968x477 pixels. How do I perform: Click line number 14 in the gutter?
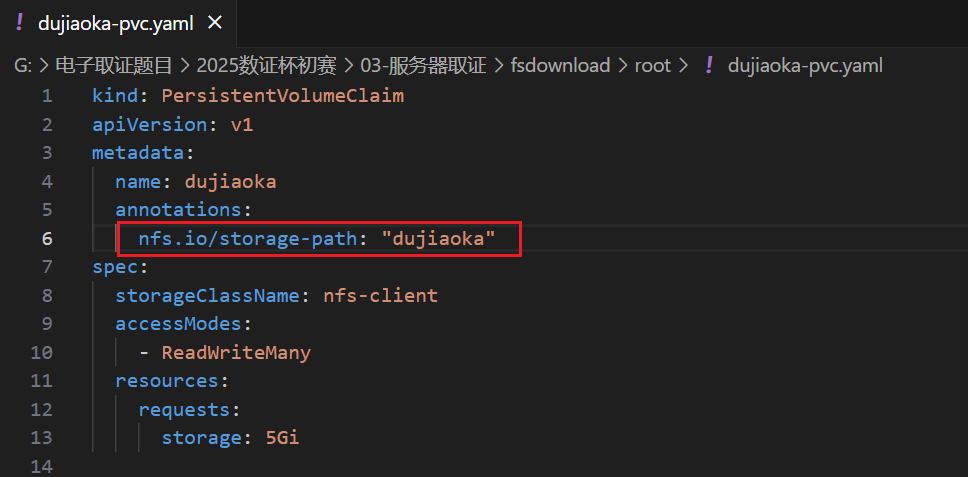(41, 467)
